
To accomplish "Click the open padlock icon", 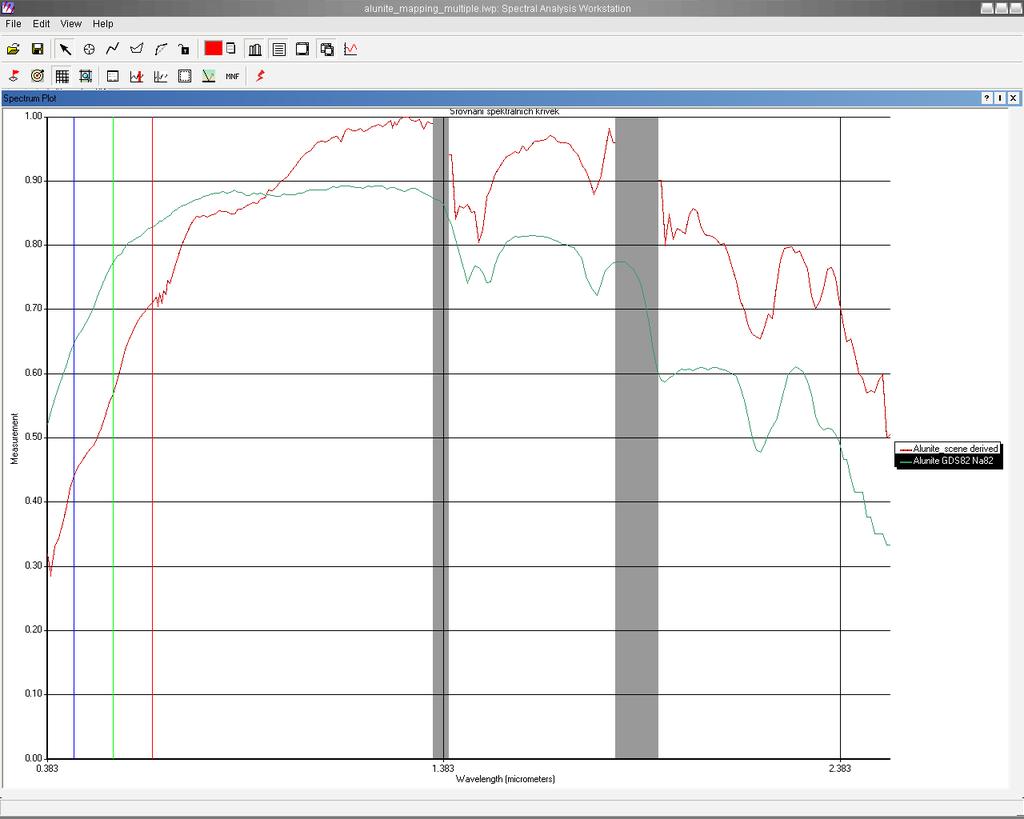I will tap(184, 49).
